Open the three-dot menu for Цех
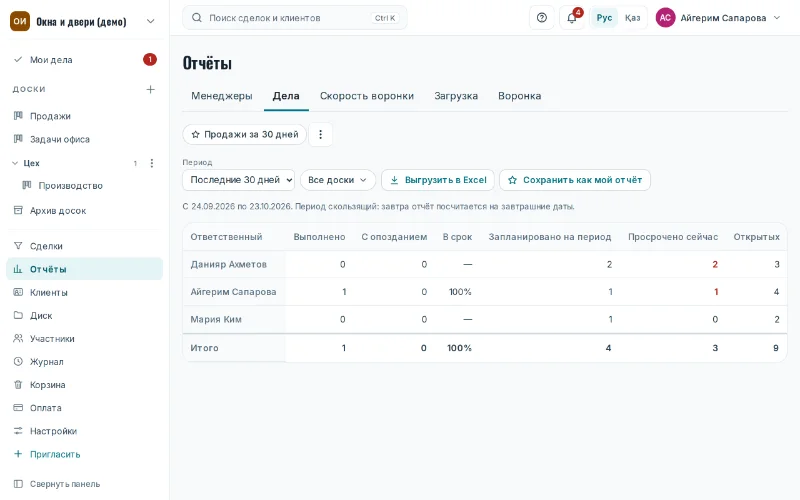The width and height of the screenshot is (800, 500). click(x=152, y=163)
